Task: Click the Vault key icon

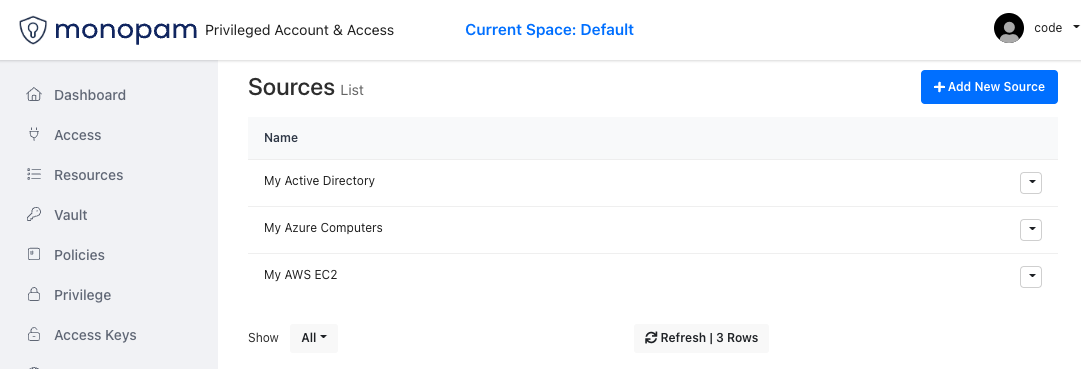Action: (33, 215)
